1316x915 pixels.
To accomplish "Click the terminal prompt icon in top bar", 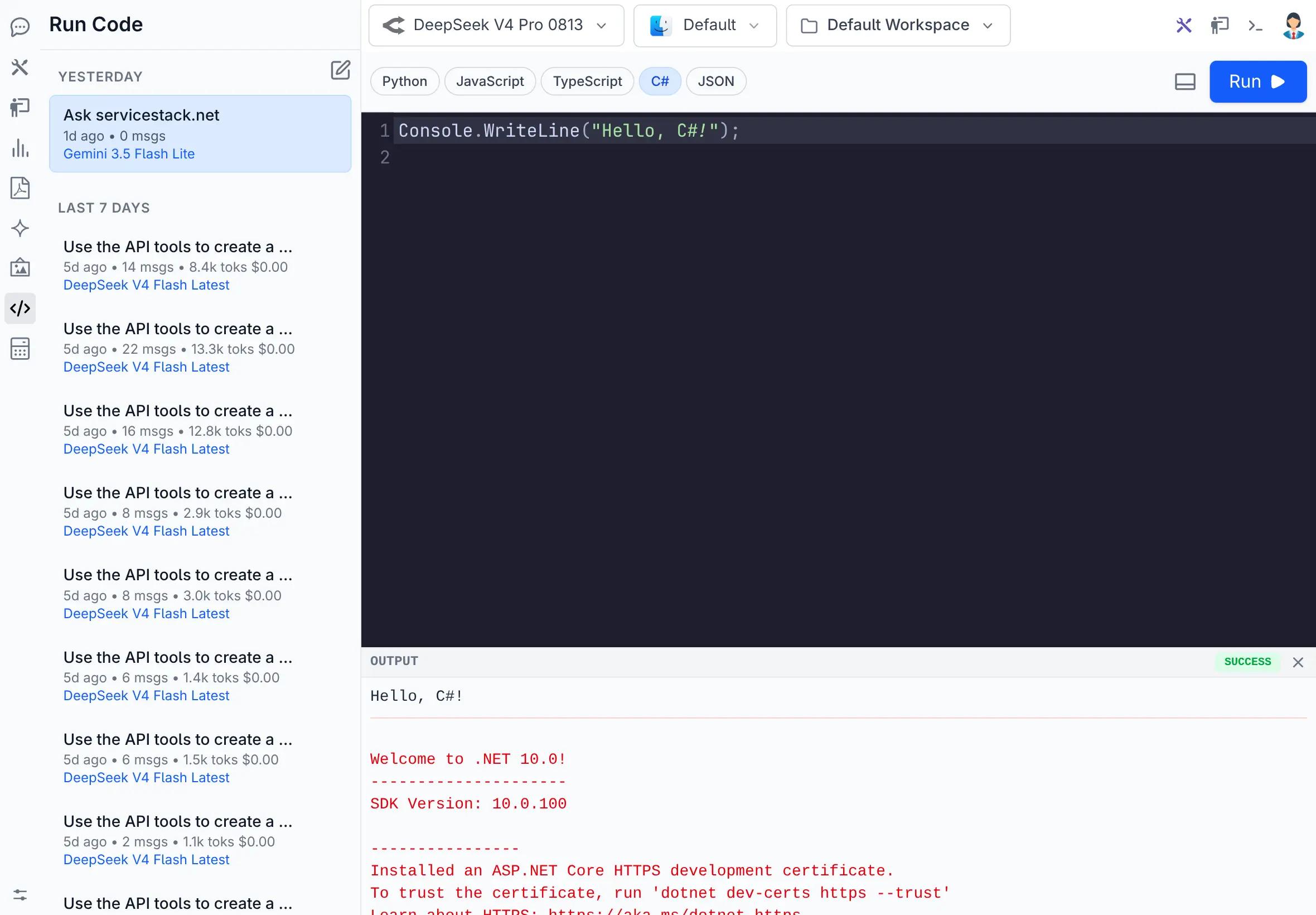I will pyautogui.click(x=1255, y=25).
